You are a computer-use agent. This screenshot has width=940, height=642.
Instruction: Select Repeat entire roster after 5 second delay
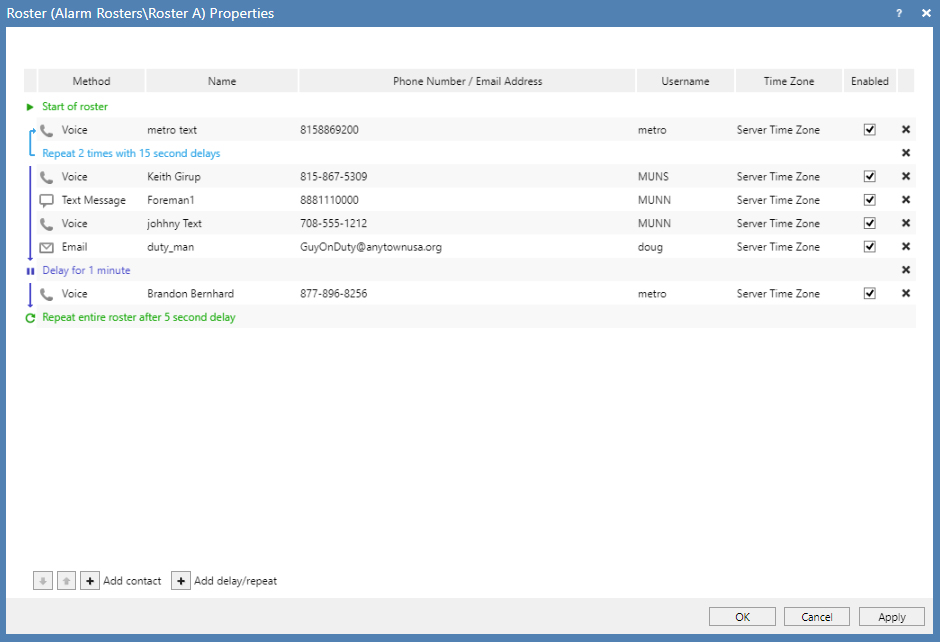point(138,317)
